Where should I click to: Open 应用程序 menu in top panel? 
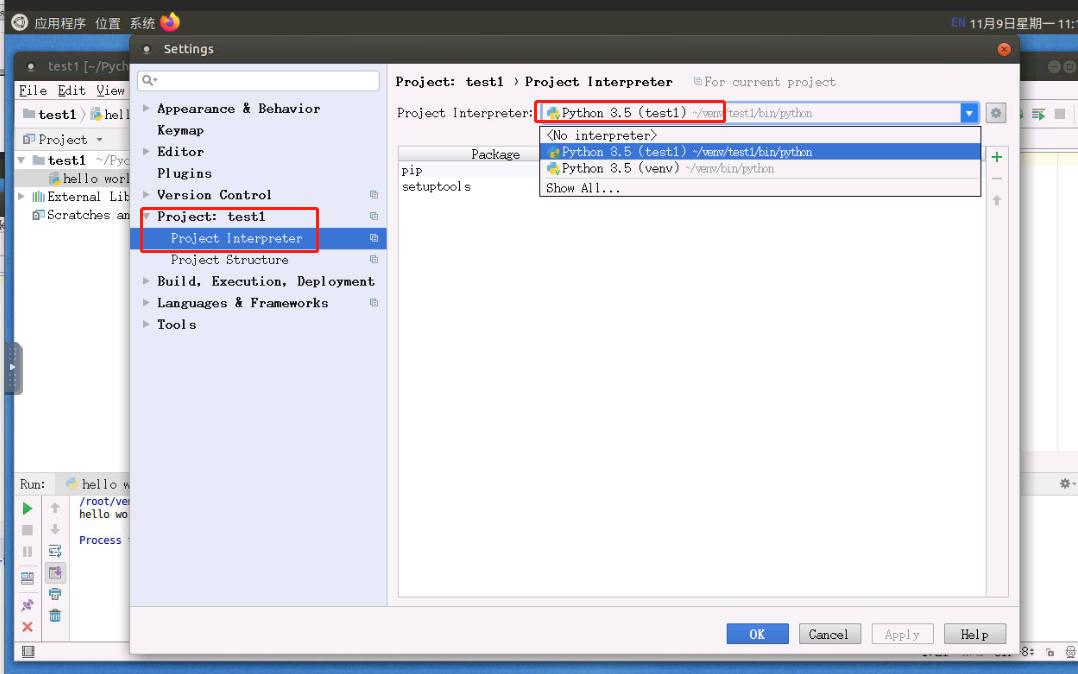coord(60,23)
